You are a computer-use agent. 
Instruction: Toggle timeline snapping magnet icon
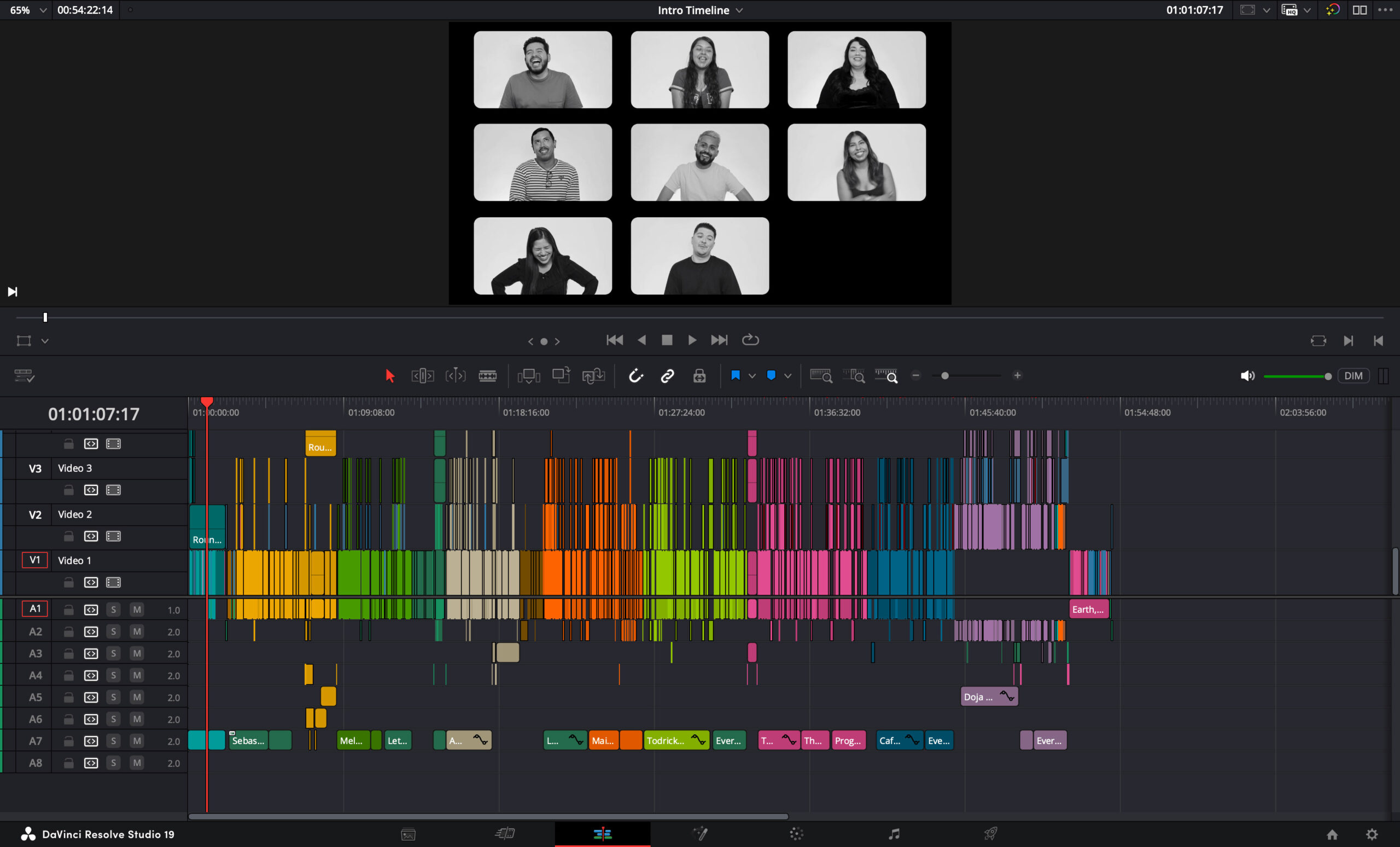tap(635, 376)
